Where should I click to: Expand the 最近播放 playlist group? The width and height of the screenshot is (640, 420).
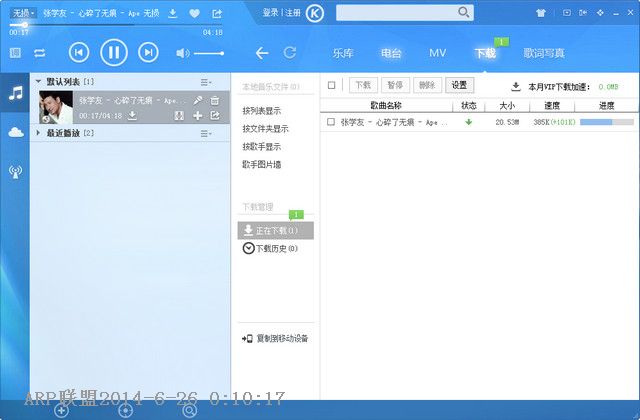(x=39, y=132)
